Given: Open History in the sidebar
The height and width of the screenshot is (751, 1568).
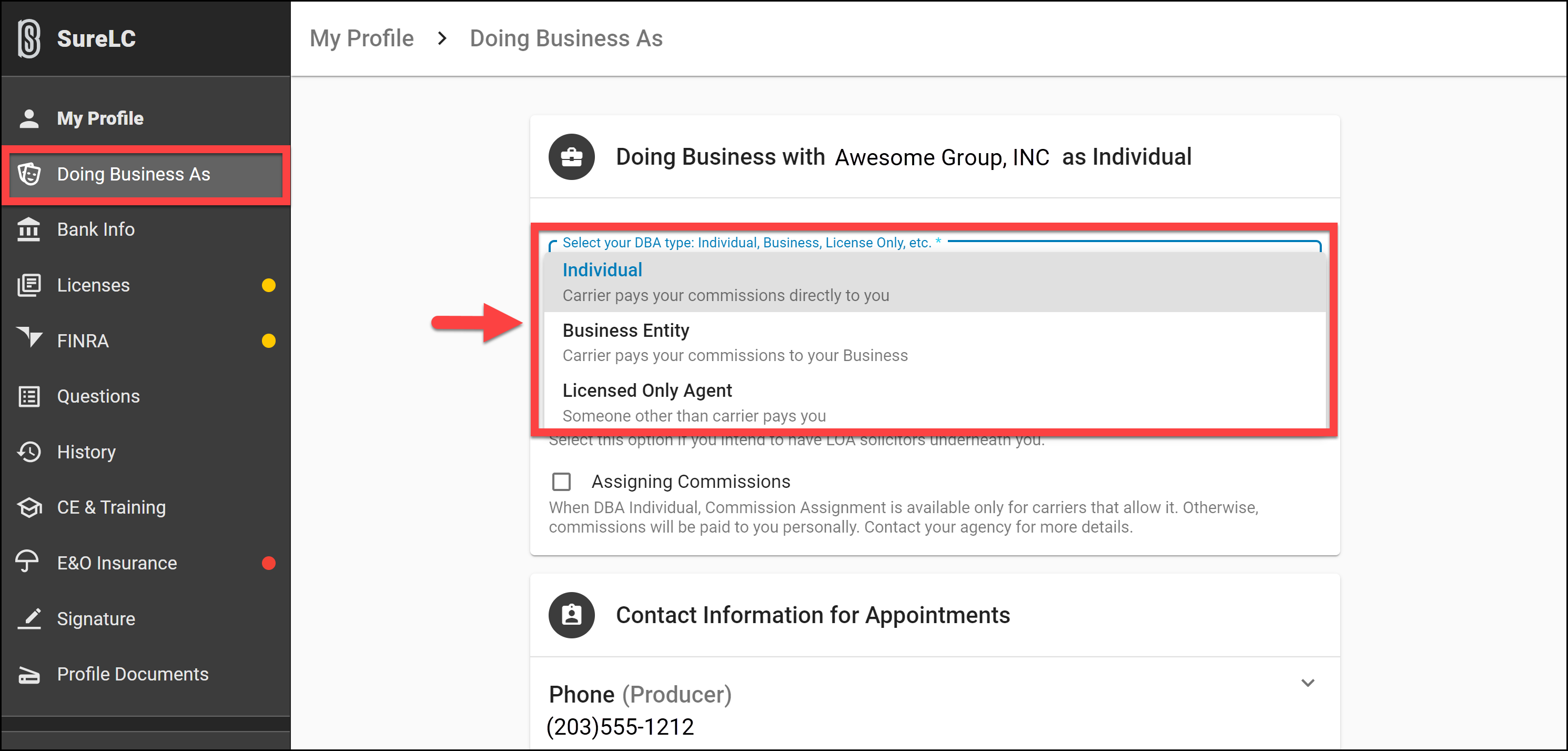Looking at the screenshot, I should coord(146,452).
